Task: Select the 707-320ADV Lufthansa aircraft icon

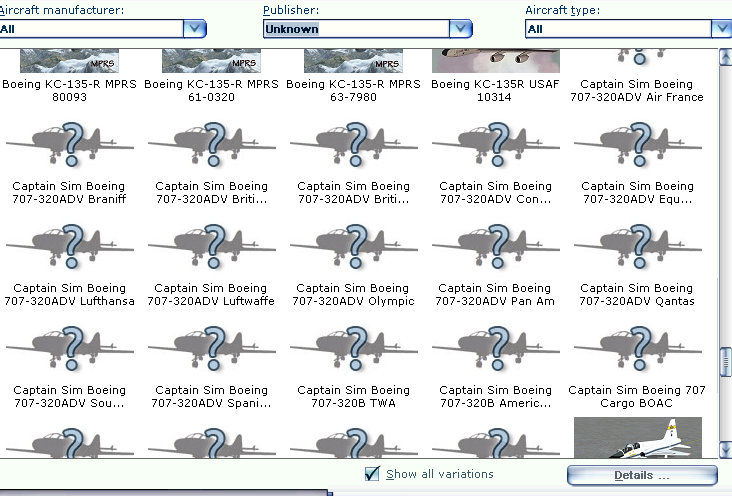Action: pyautogui.click(x=69, y=244)
